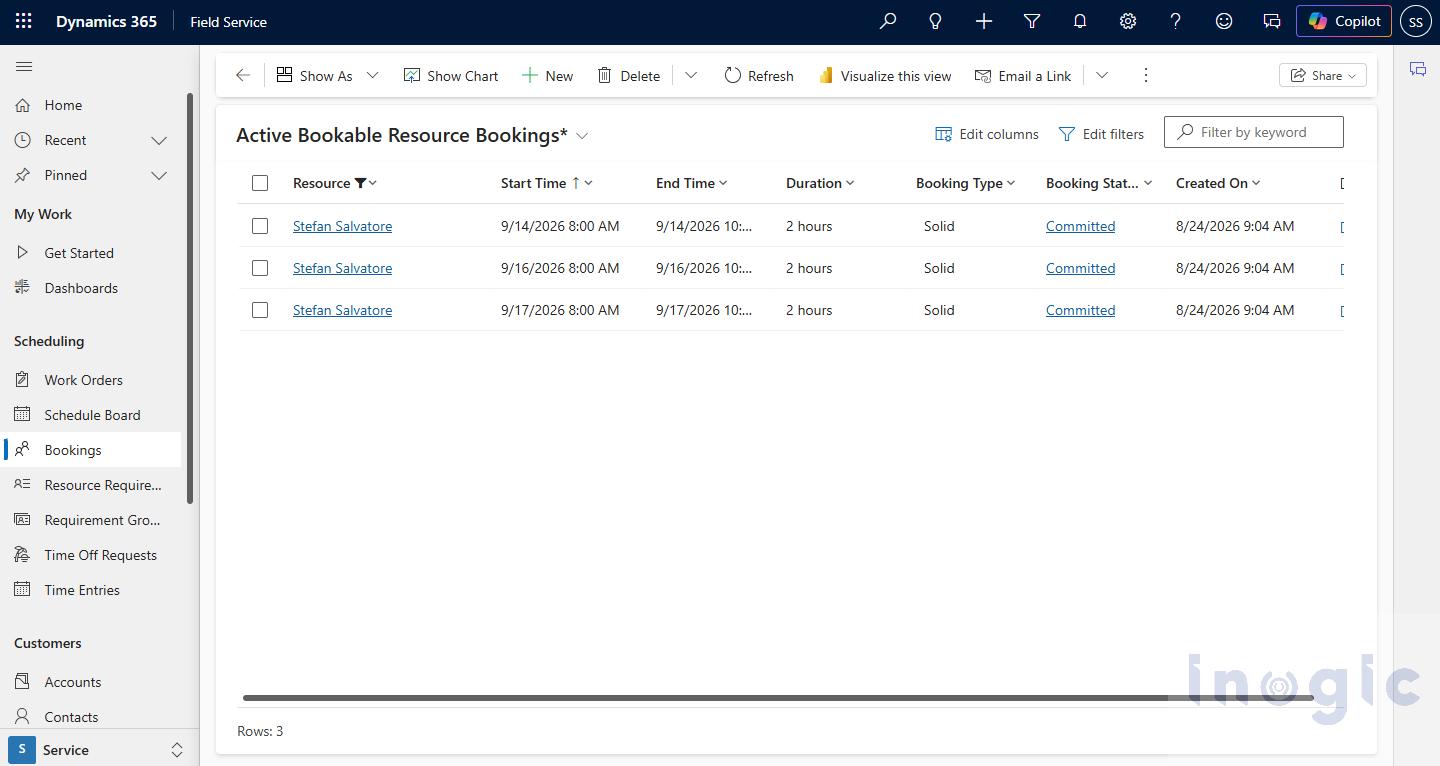Open Stefan Salvatore link in 9/17 row
1440x766 pixels.
tap(342, 310)
